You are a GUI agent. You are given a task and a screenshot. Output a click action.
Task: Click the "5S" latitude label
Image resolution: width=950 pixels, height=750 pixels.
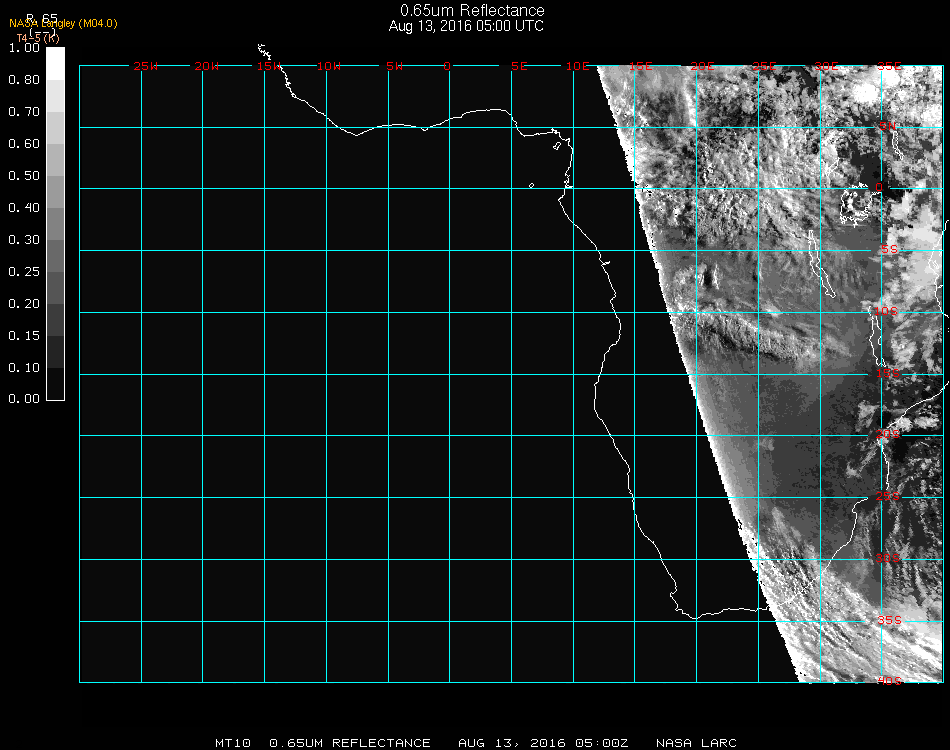click(889, 249)
